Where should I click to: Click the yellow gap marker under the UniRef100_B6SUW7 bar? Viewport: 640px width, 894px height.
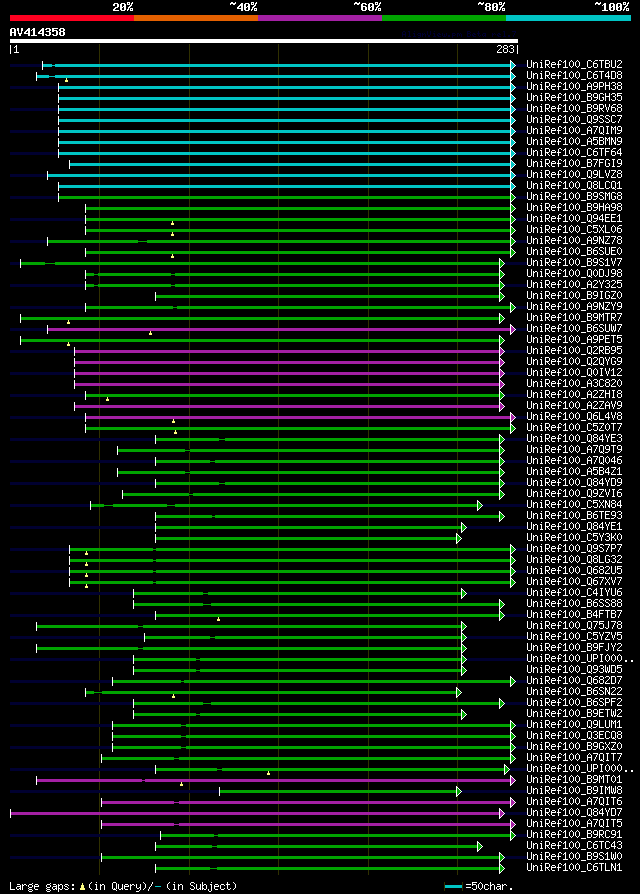tap(150, 333)
